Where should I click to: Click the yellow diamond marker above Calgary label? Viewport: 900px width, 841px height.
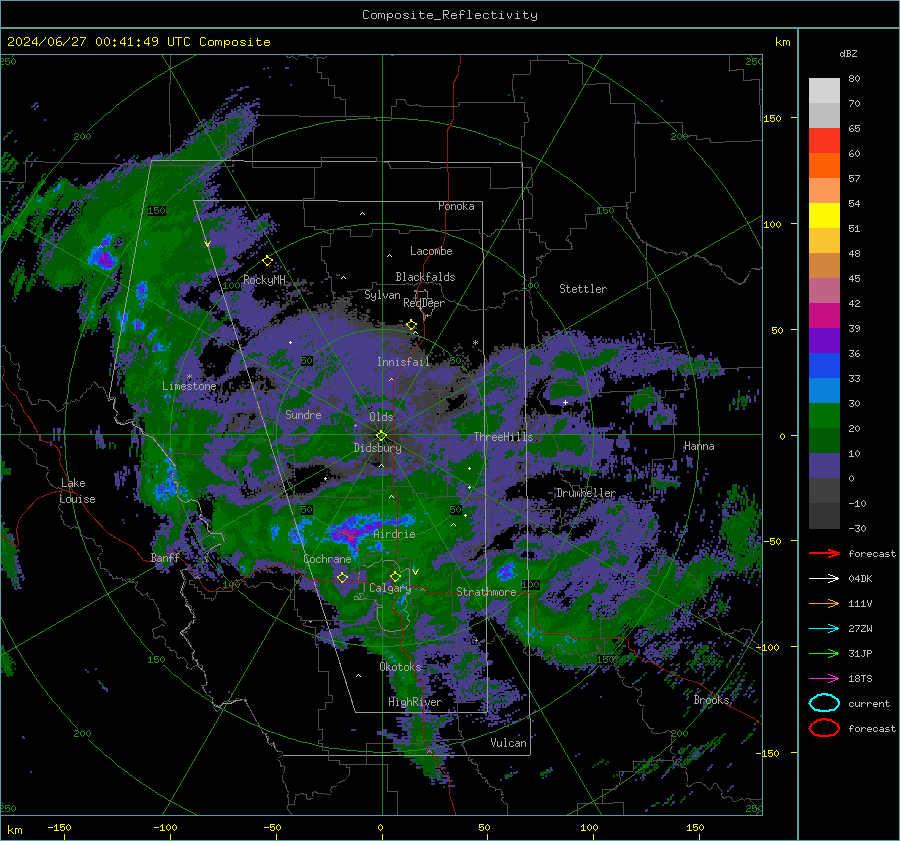(395, 576)
